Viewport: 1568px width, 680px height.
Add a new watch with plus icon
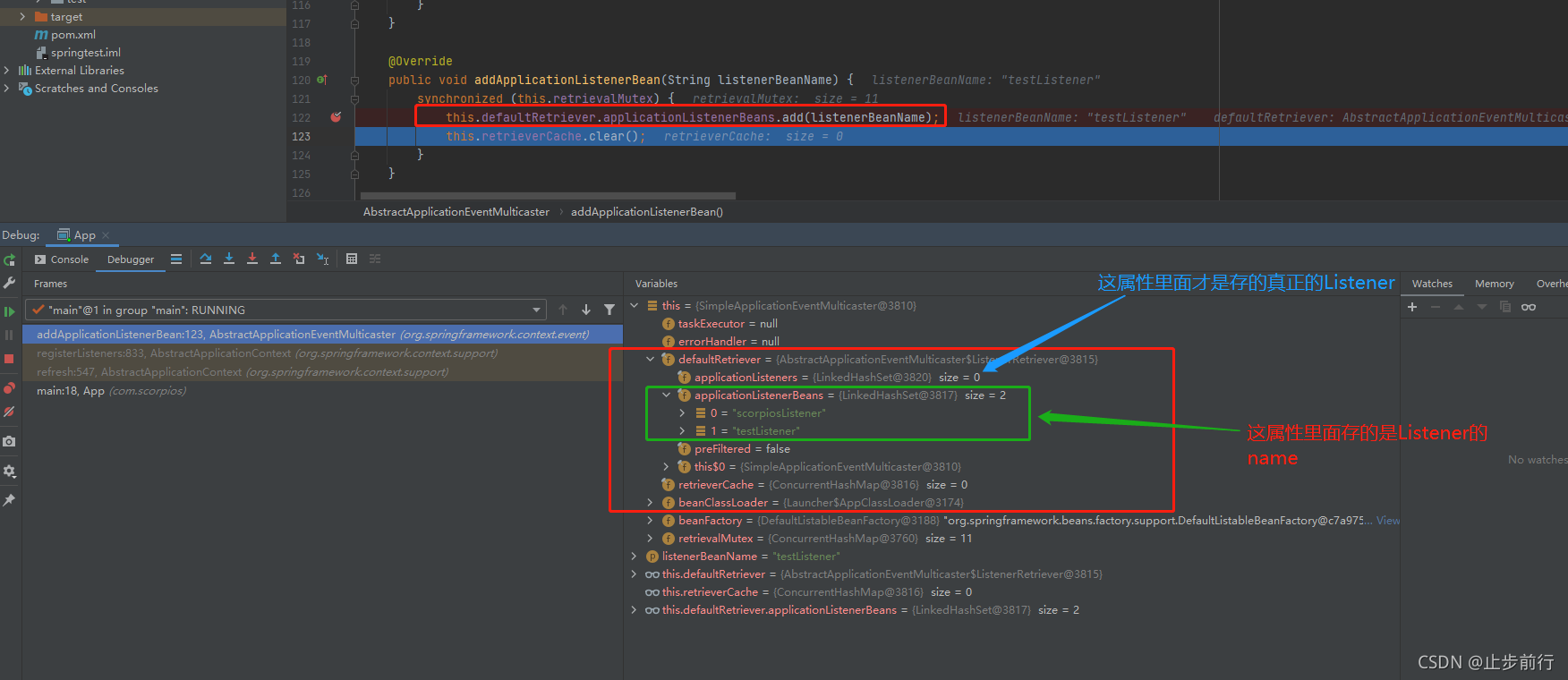1412,307
